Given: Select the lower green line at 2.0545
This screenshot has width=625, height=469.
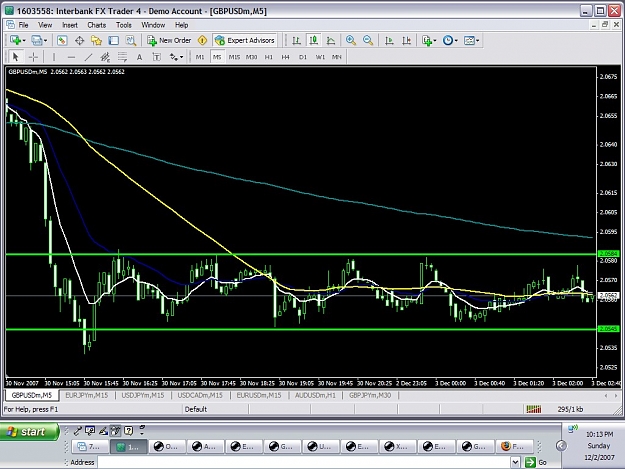Looking at the screenshot, I should [301, 329].
